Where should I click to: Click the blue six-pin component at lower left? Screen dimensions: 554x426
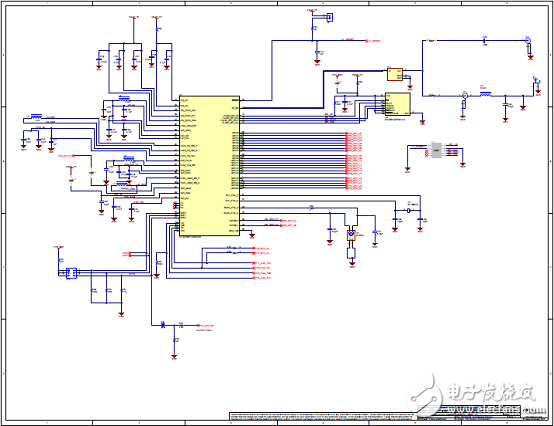[71, 273]
